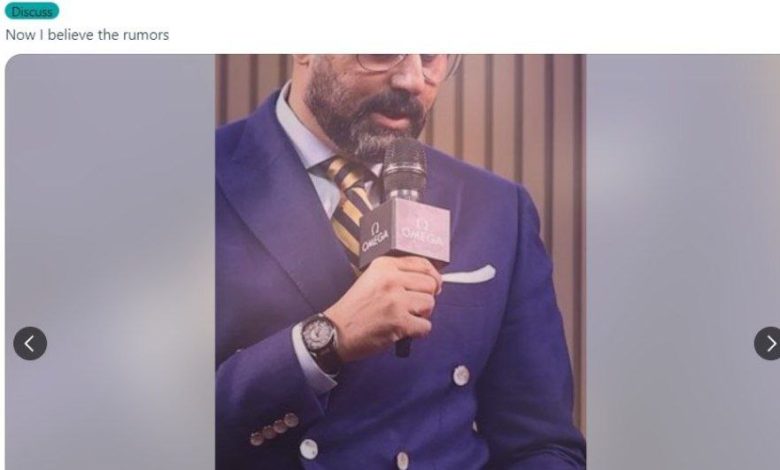Open the central photo of man in blue suit

tap(400, 262)
